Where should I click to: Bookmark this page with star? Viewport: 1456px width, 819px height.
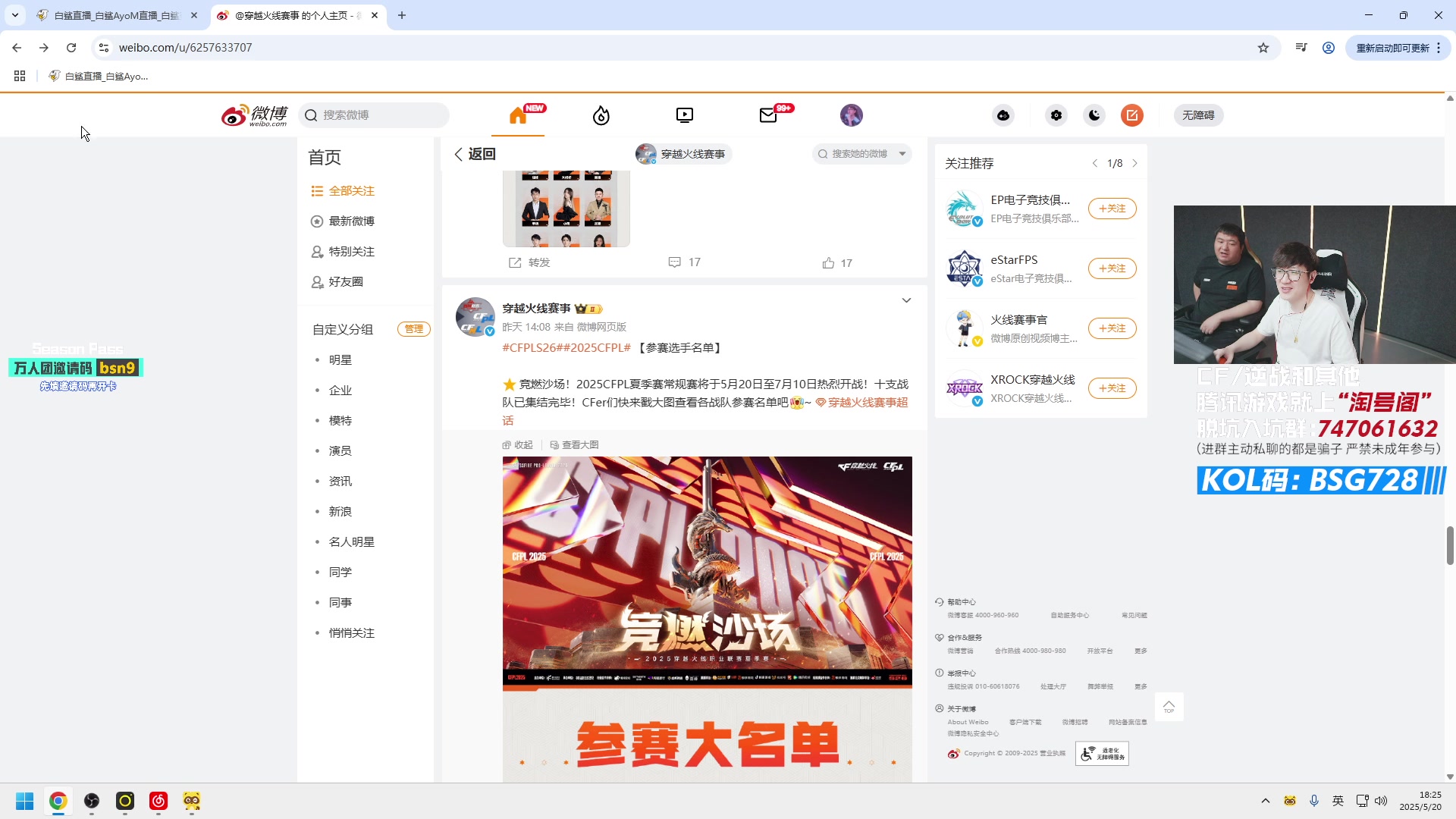(1263, 48)
